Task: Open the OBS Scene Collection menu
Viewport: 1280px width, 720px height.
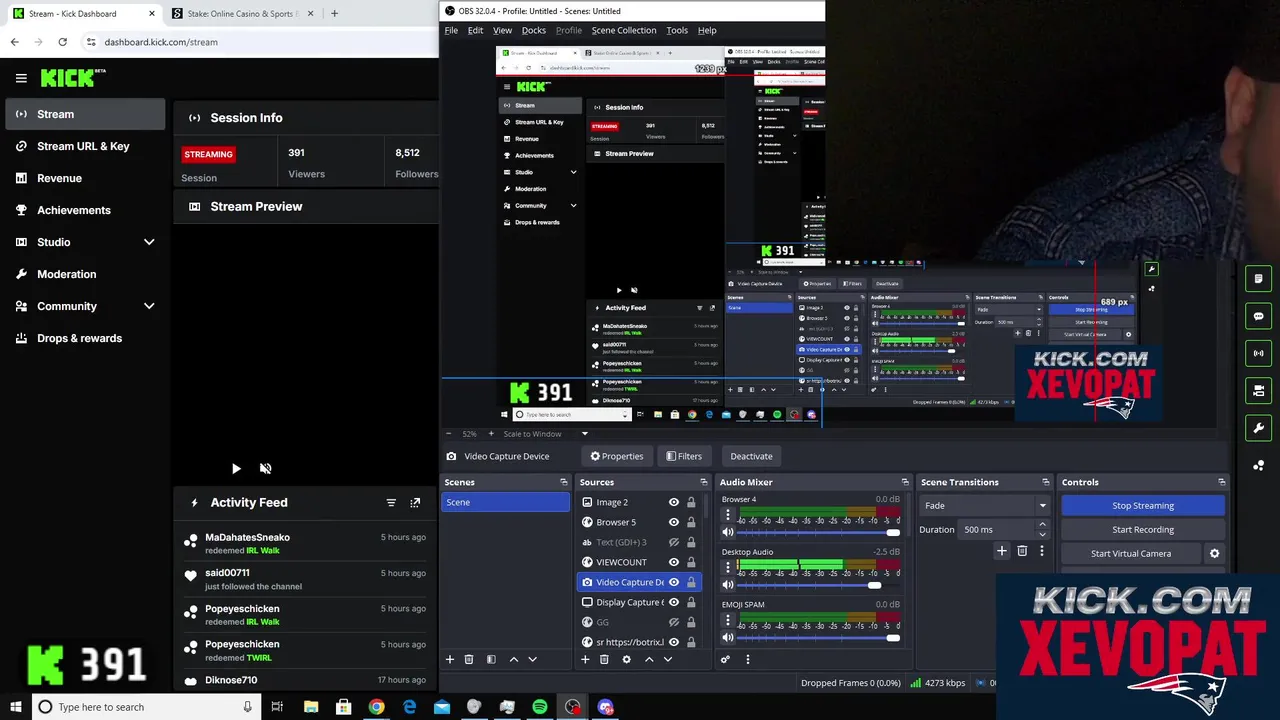Action: coord(624,30)
